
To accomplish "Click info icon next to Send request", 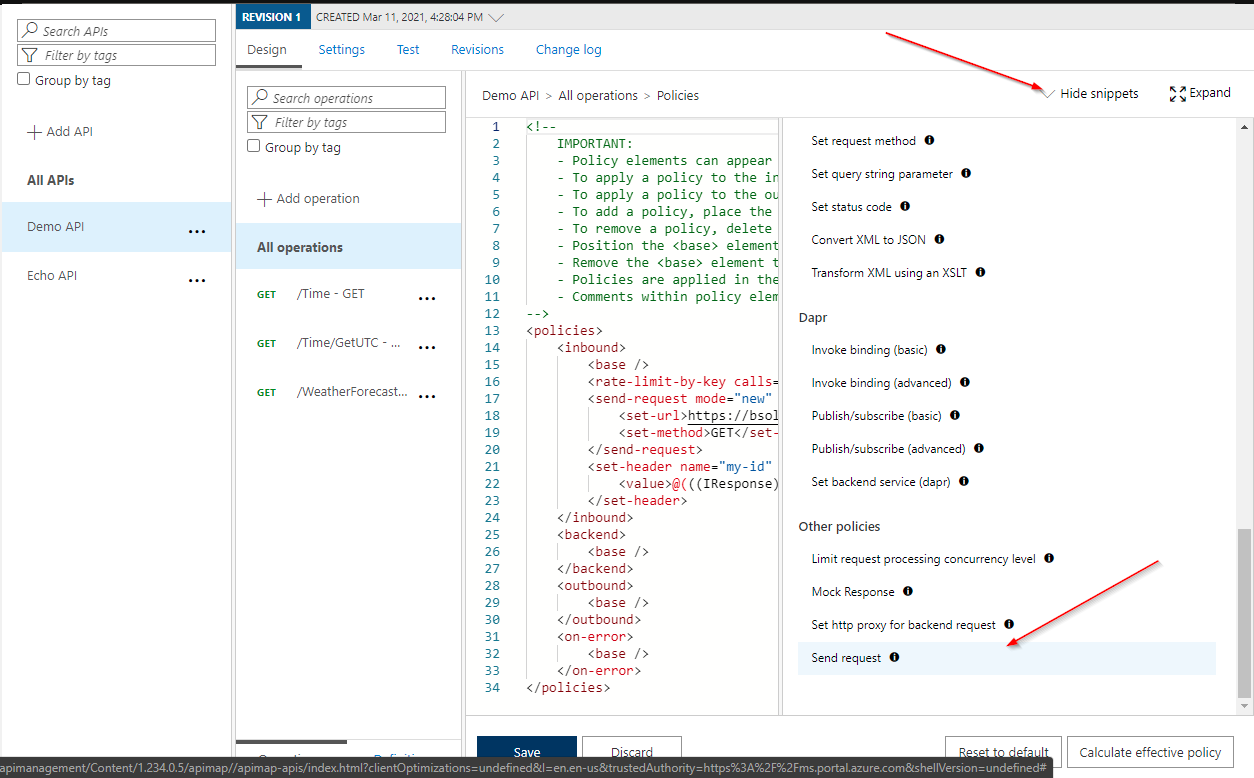I will pos(894,657).
